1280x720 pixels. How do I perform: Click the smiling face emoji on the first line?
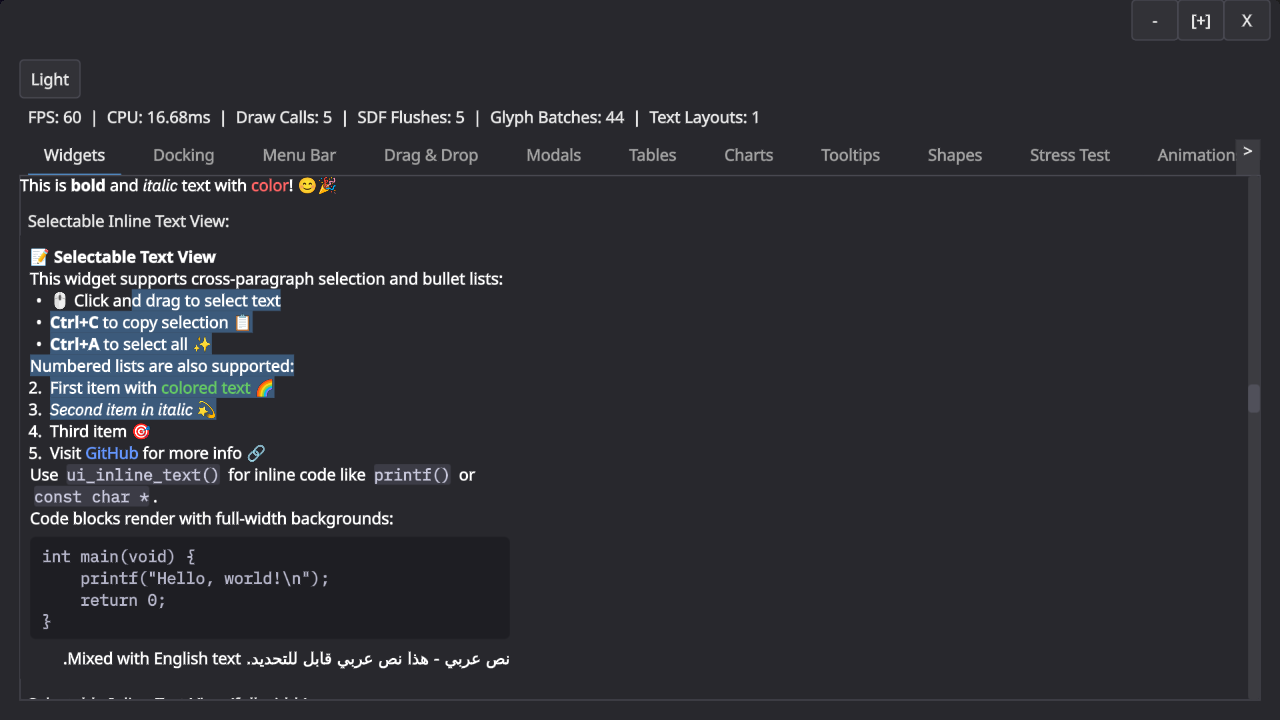coord(306,185)
